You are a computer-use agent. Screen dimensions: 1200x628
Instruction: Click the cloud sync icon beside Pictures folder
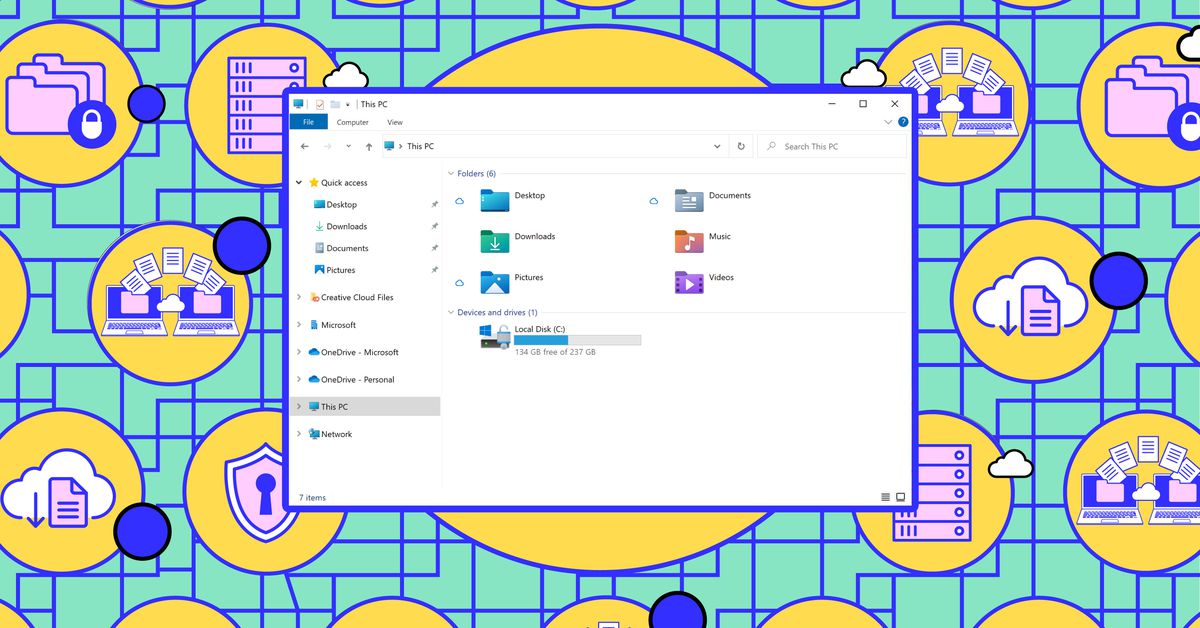point(460,283)
